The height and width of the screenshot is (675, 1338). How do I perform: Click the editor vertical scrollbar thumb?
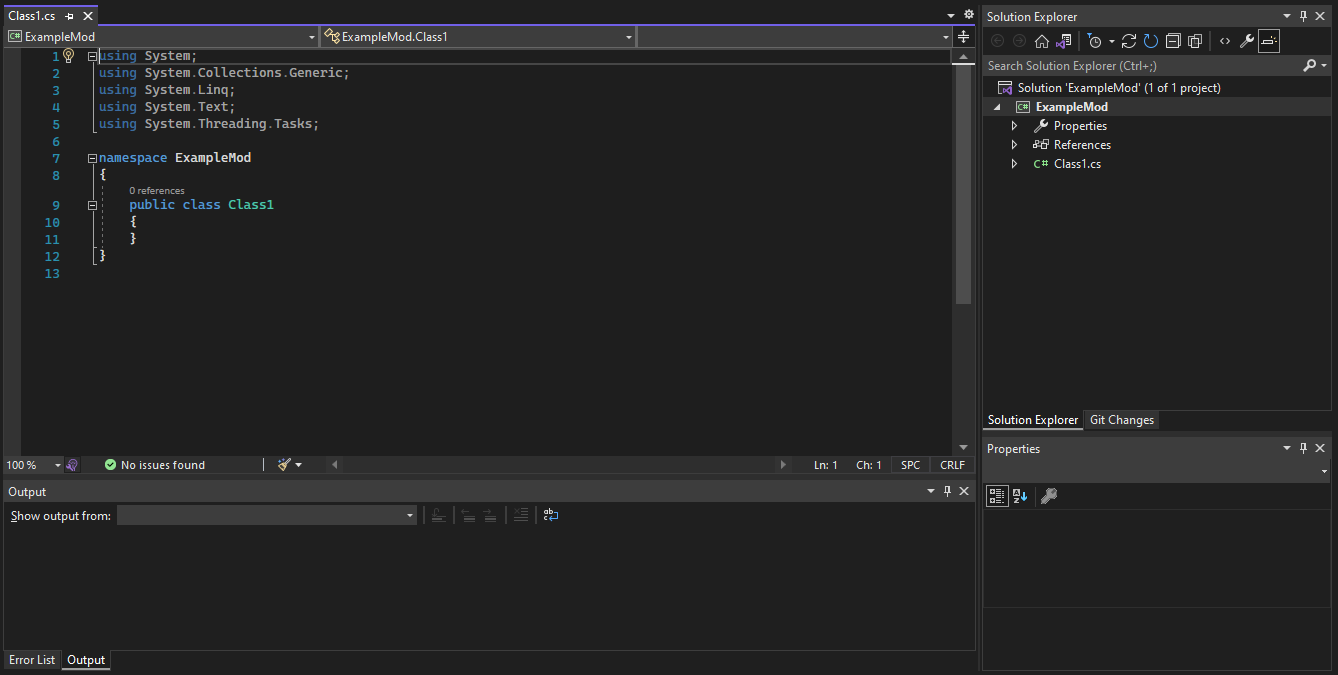click(x=963, y=186)
